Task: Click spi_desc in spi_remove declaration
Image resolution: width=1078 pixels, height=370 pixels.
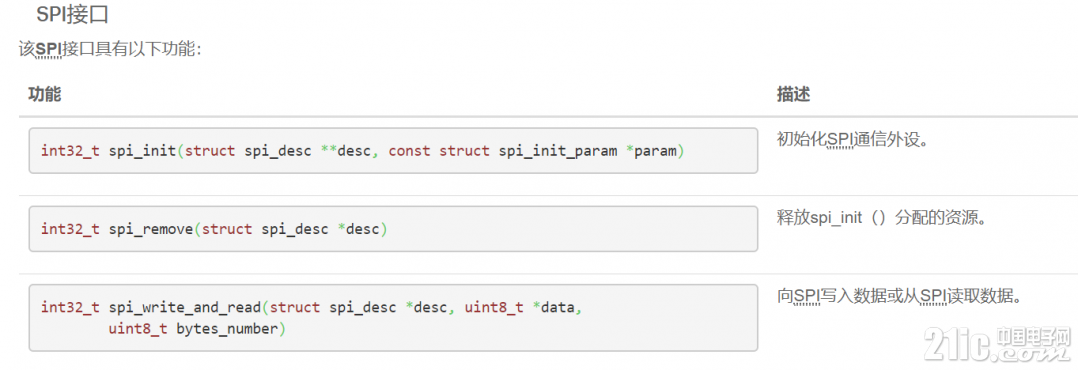Action: (295, 229)
